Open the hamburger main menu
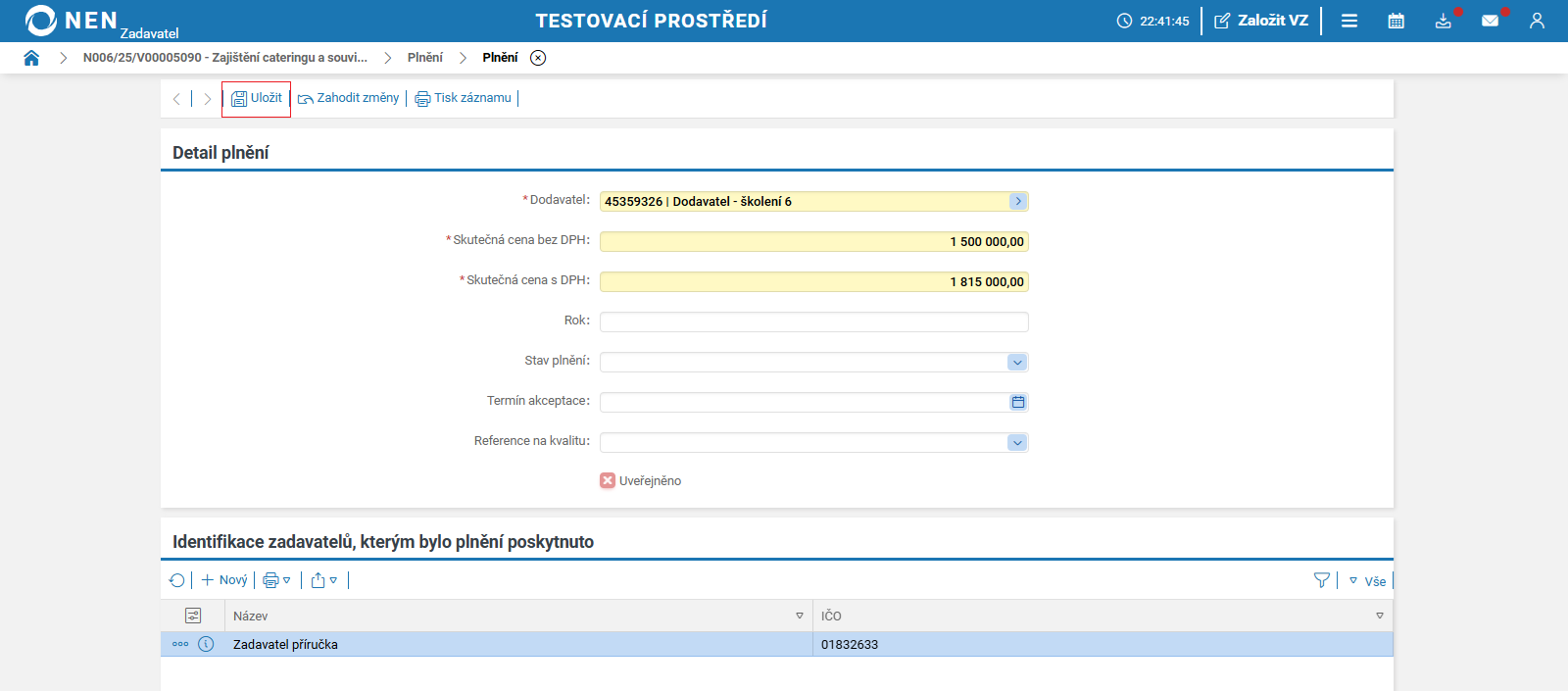Viewport: 1568px width, 691px height. (1349, 21)
